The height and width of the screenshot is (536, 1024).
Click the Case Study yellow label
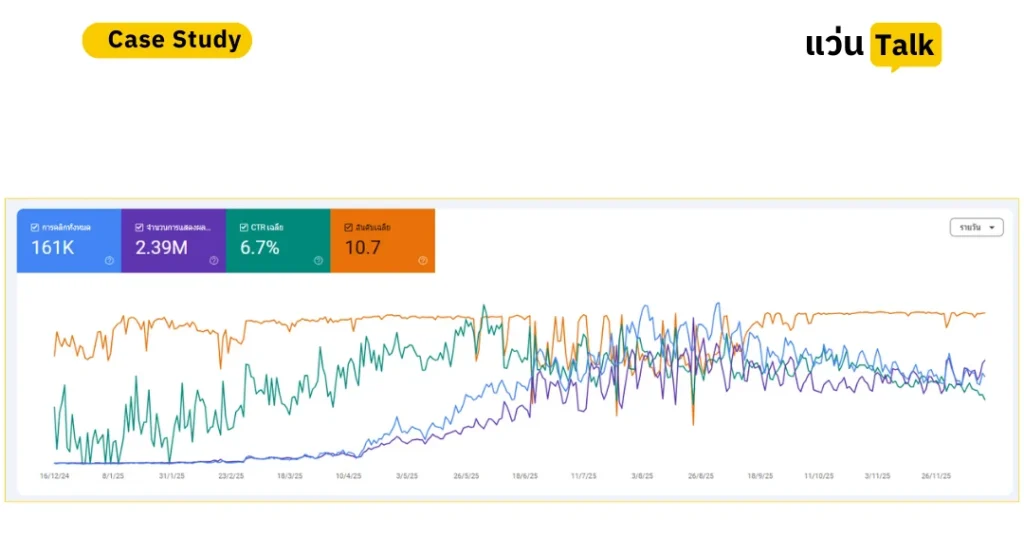tap(167, 40)
